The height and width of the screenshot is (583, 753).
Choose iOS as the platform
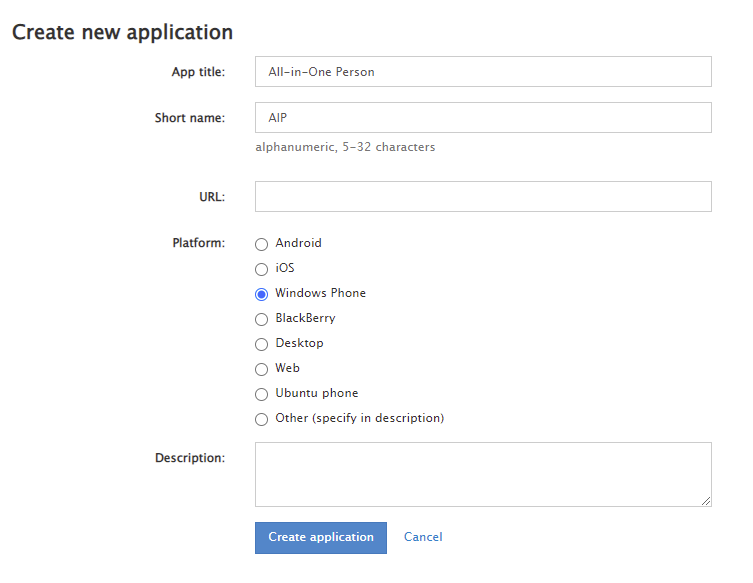tap(262, 269)
